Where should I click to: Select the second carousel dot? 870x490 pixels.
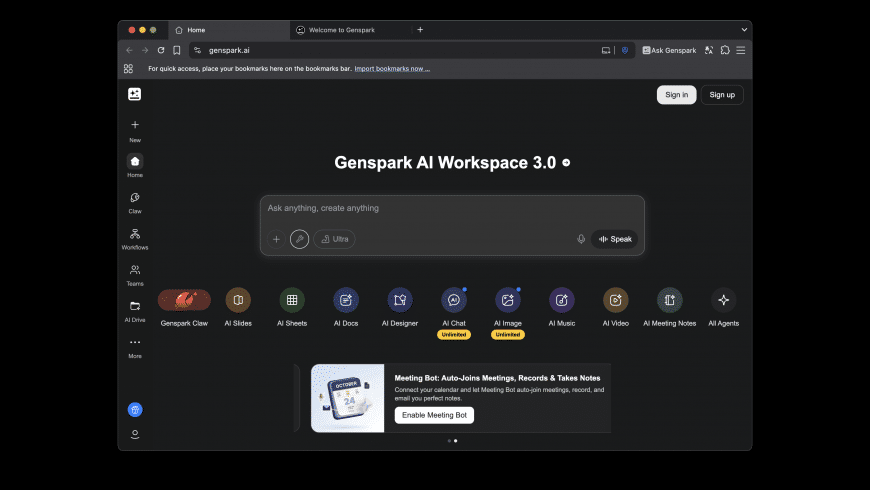click(x=456, y=441)
